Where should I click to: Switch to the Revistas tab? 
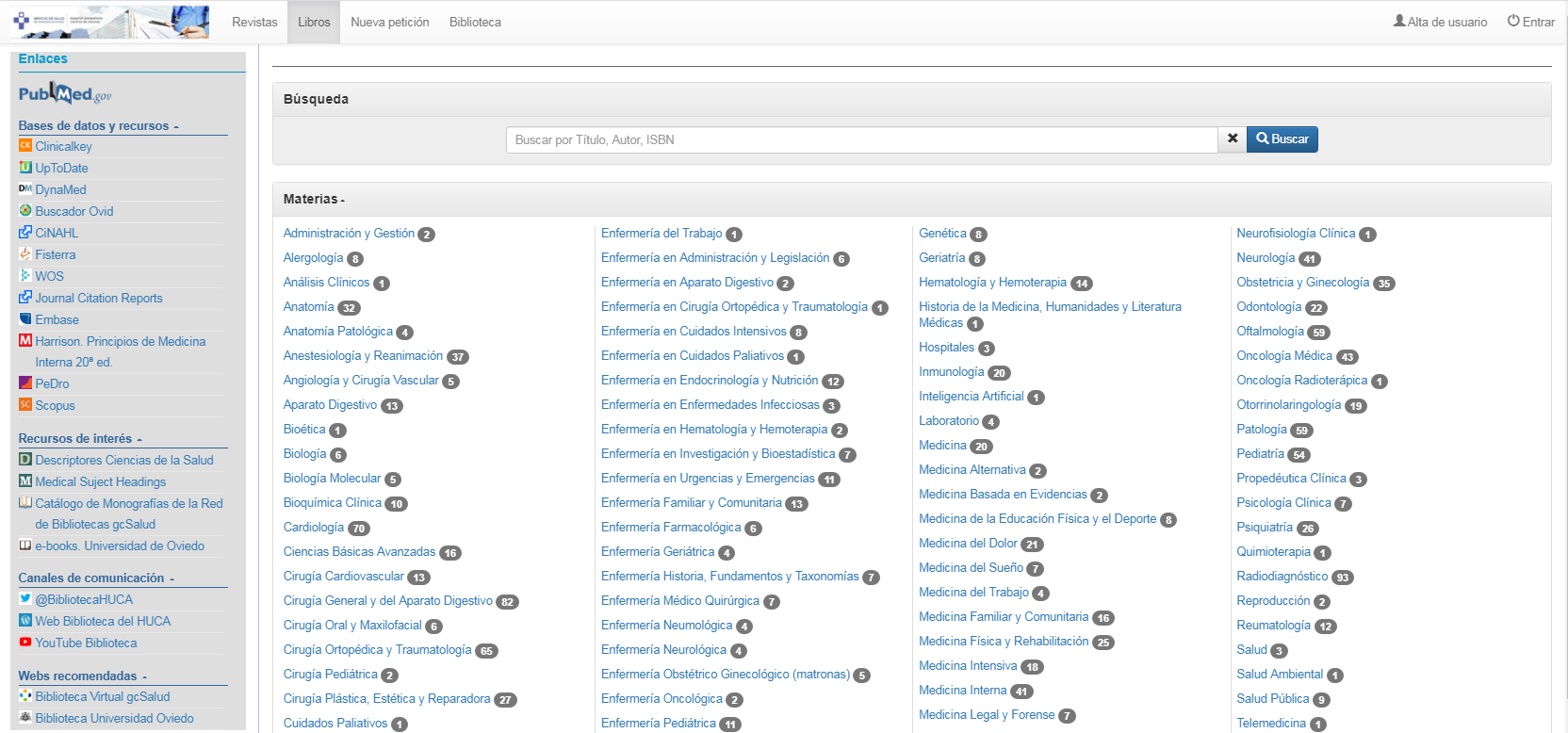pos(254,22)
